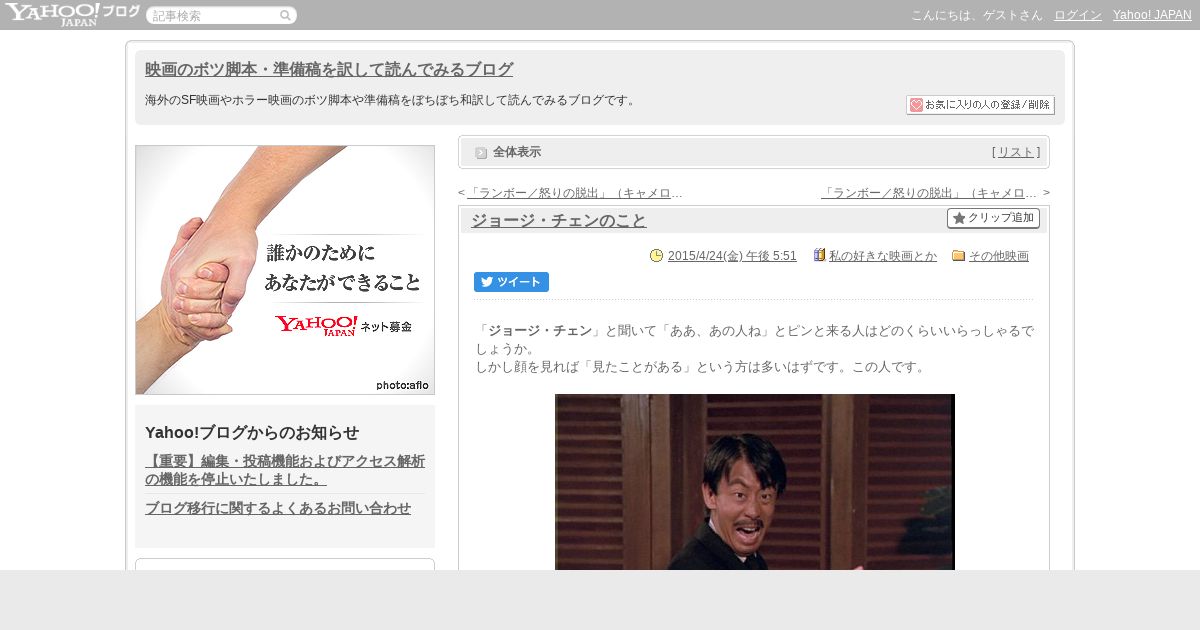Screen dimensions: 1200x630
Task: Click the folder icon beside その他映画
Action: [x=959, y=255]
